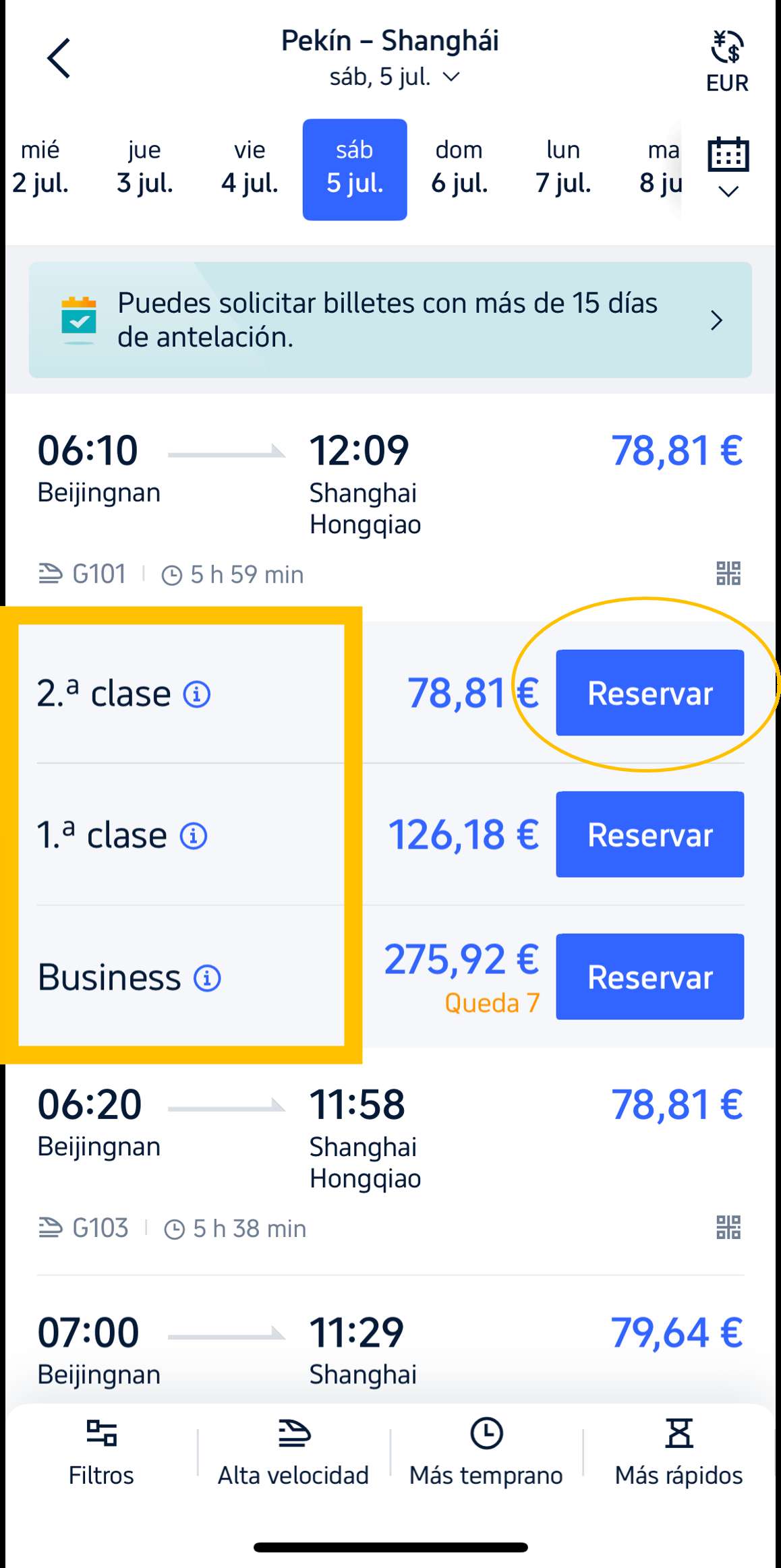The height and width of the screenshot is (1568, 781).
Task: Tap the back arrow icon
Action: tap(59, 58)
